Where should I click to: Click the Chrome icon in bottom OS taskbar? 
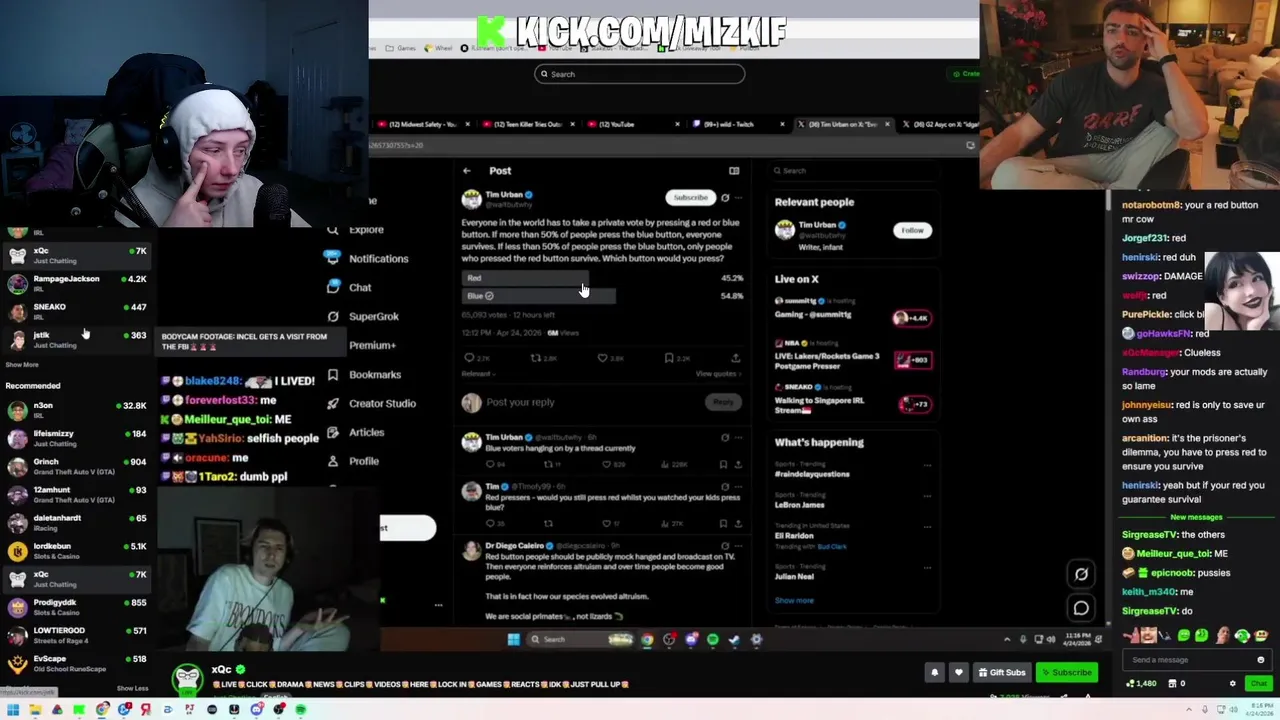tap(102, 710)
